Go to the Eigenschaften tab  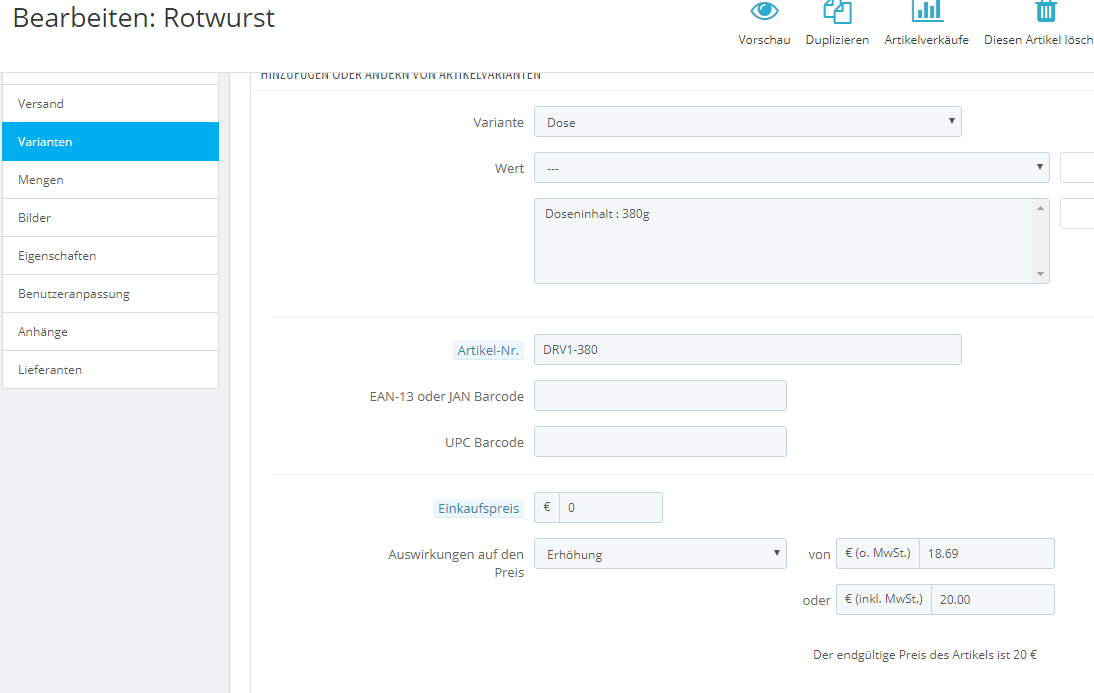pyautogui.click(x=110, y=256)
